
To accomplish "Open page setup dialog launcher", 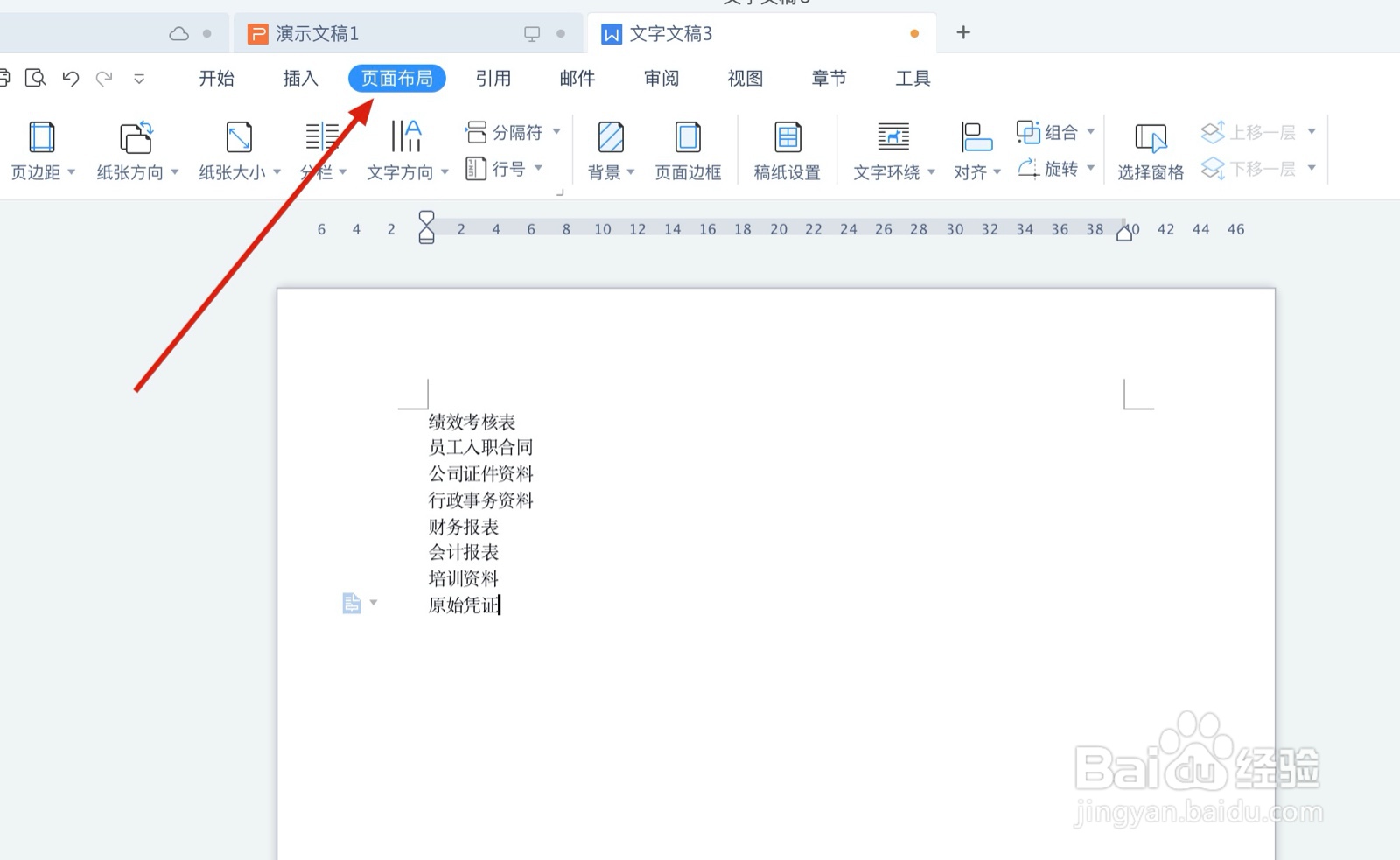I will (560, 192).
